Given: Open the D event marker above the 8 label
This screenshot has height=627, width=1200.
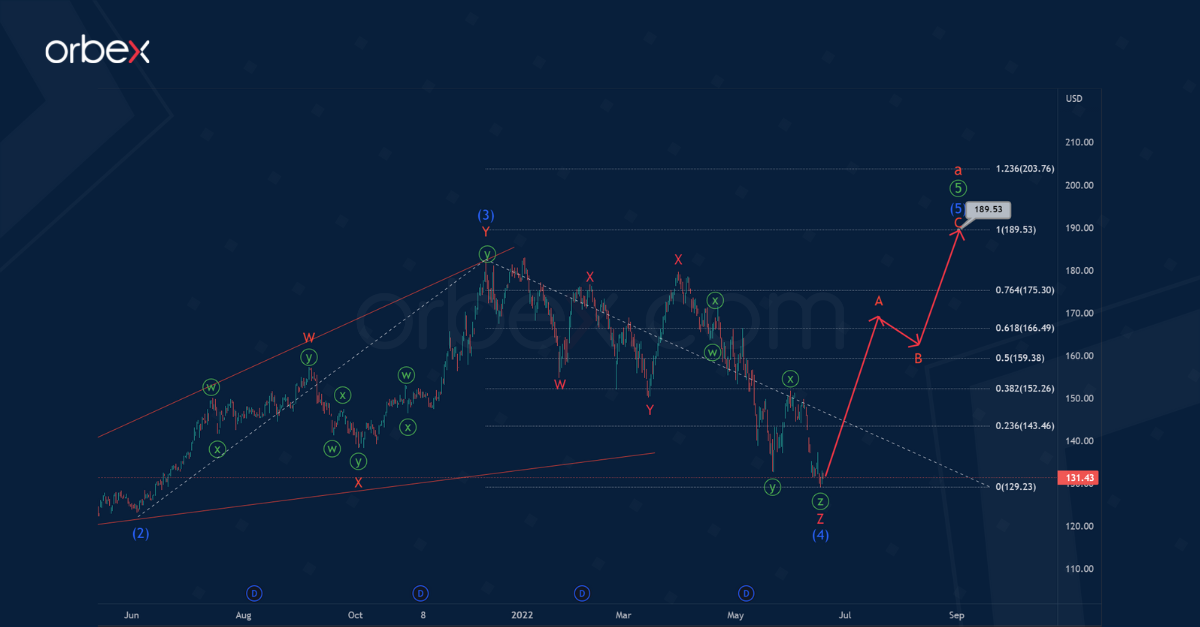Looking at the screenshot, I should tap(421, 593).
